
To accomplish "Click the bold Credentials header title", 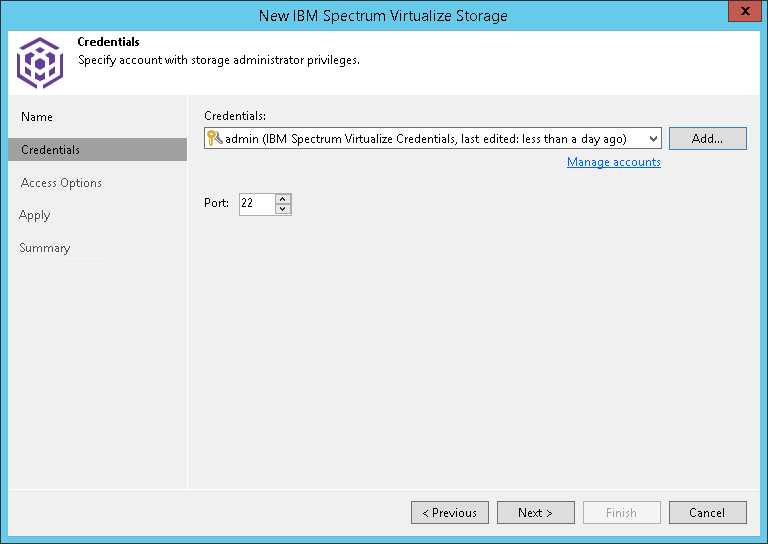I will 108,43.
